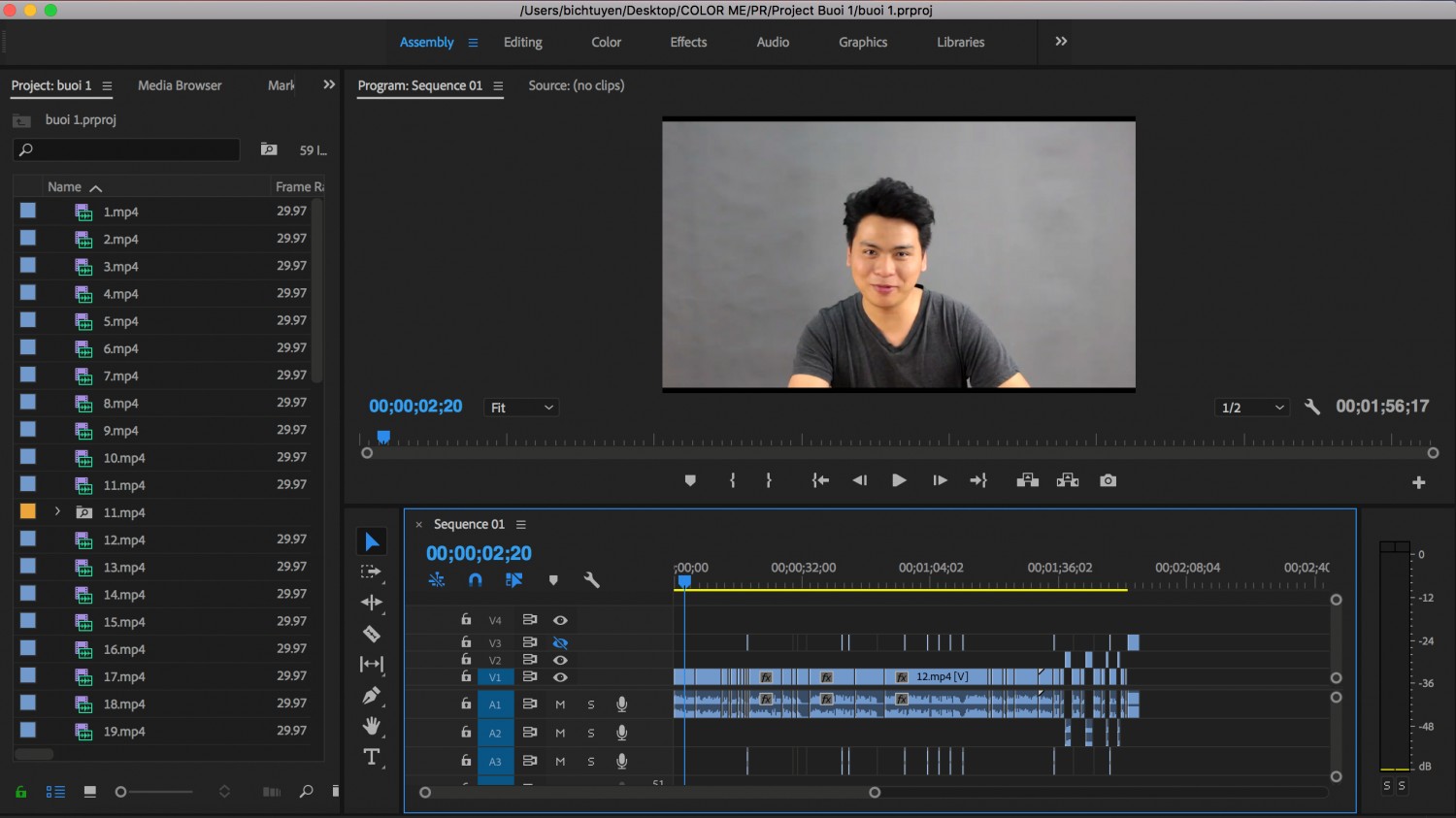This screenshot has width=1456, height=818.
Task: Open the Media Browser tab
Action: [180, 85]
